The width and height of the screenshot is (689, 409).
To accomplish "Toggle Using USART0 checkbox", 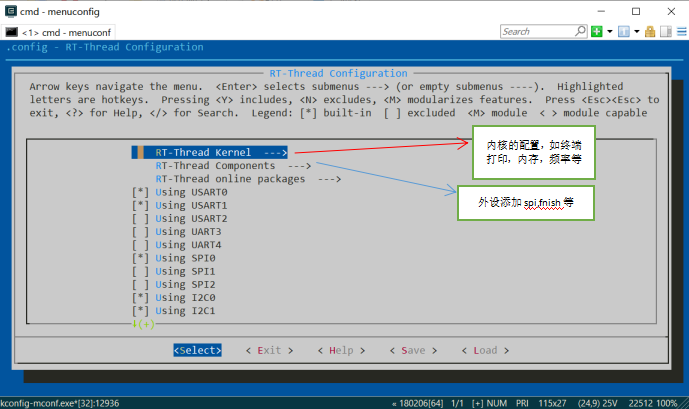I will point(140,192).
